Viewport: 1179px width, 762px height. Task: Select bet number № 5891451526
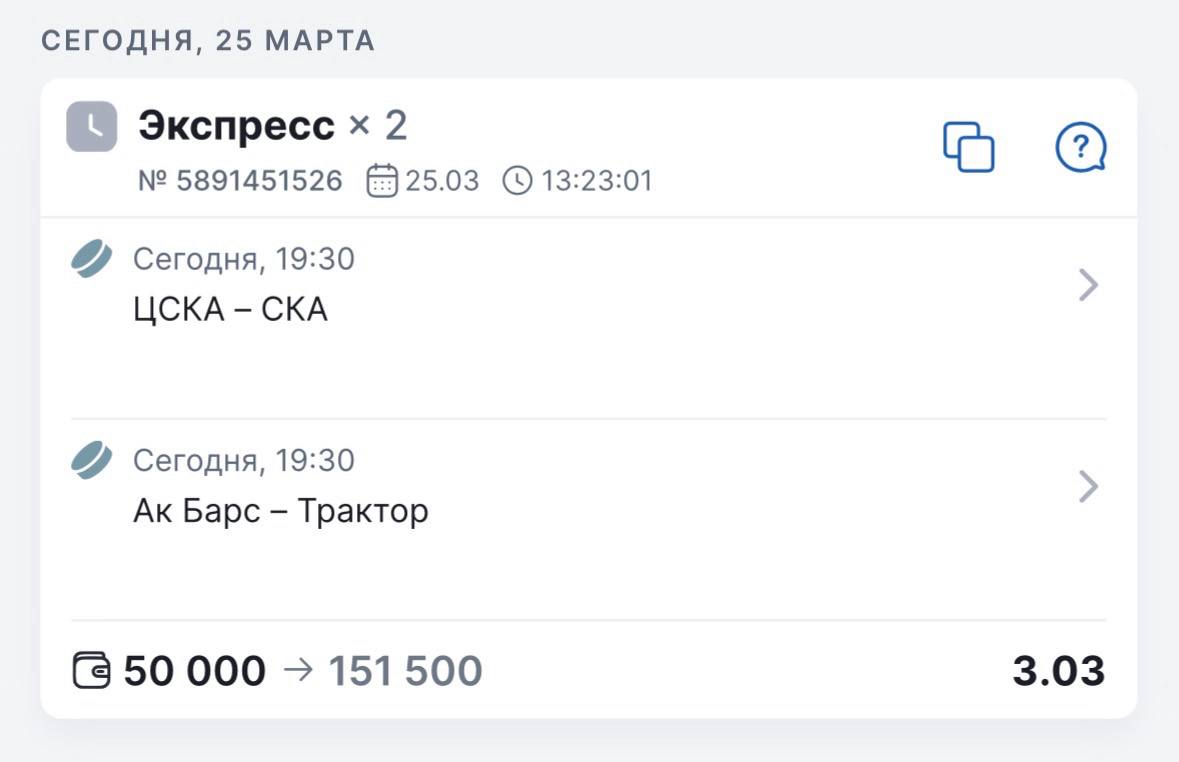click(240, 182)
